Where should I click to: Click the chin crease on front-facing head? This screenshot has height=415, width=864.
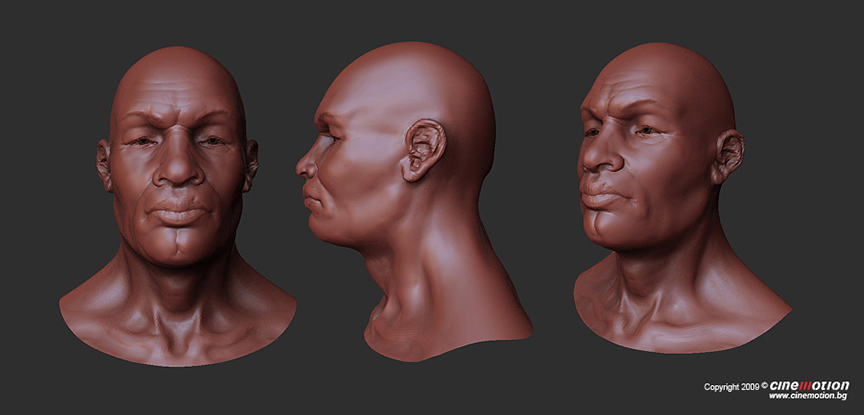tap(179, 246)
